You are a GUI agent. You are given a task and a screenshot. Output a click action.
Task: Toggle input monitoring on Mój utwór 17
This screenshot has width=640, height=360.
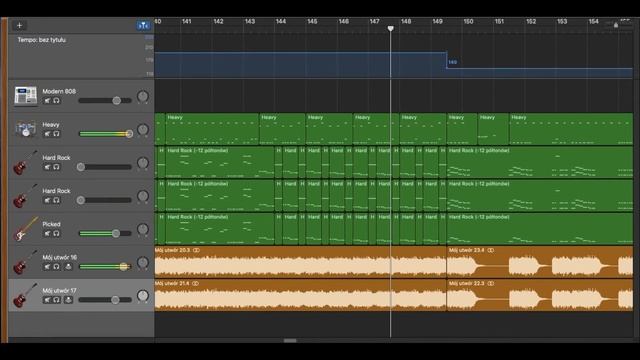click(x=69, y=300)
